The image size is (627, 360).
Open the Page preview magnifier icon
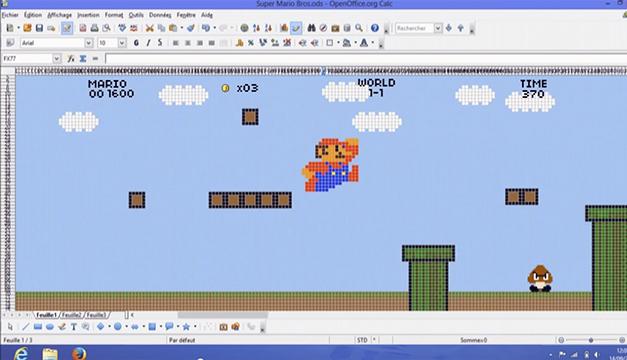click(x=106, y=28)
